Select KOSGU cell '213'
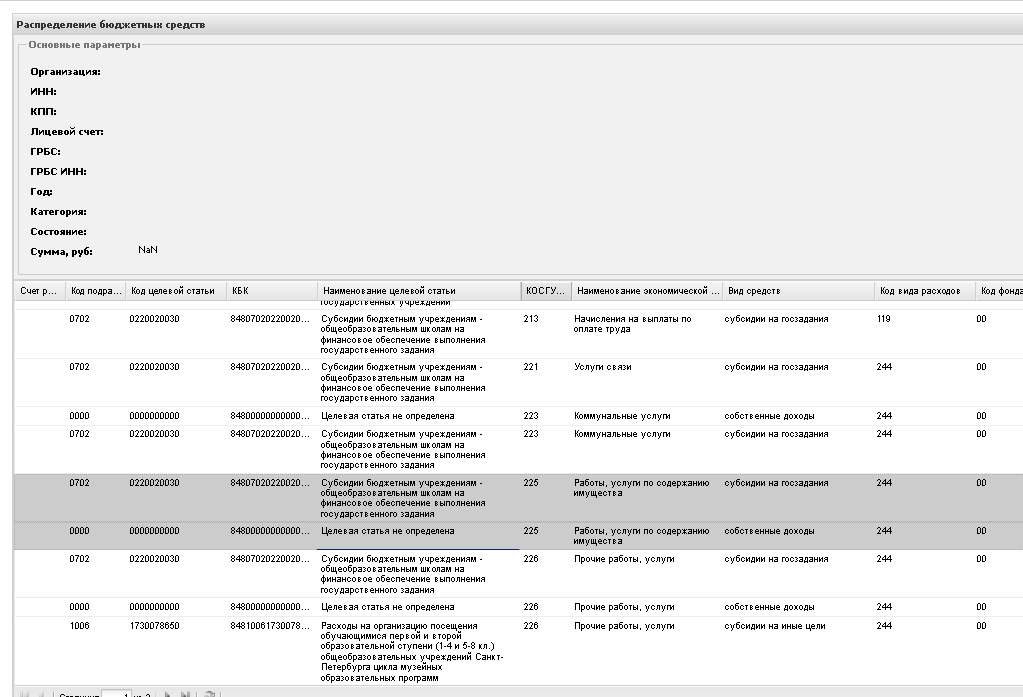 click(531, 319)
